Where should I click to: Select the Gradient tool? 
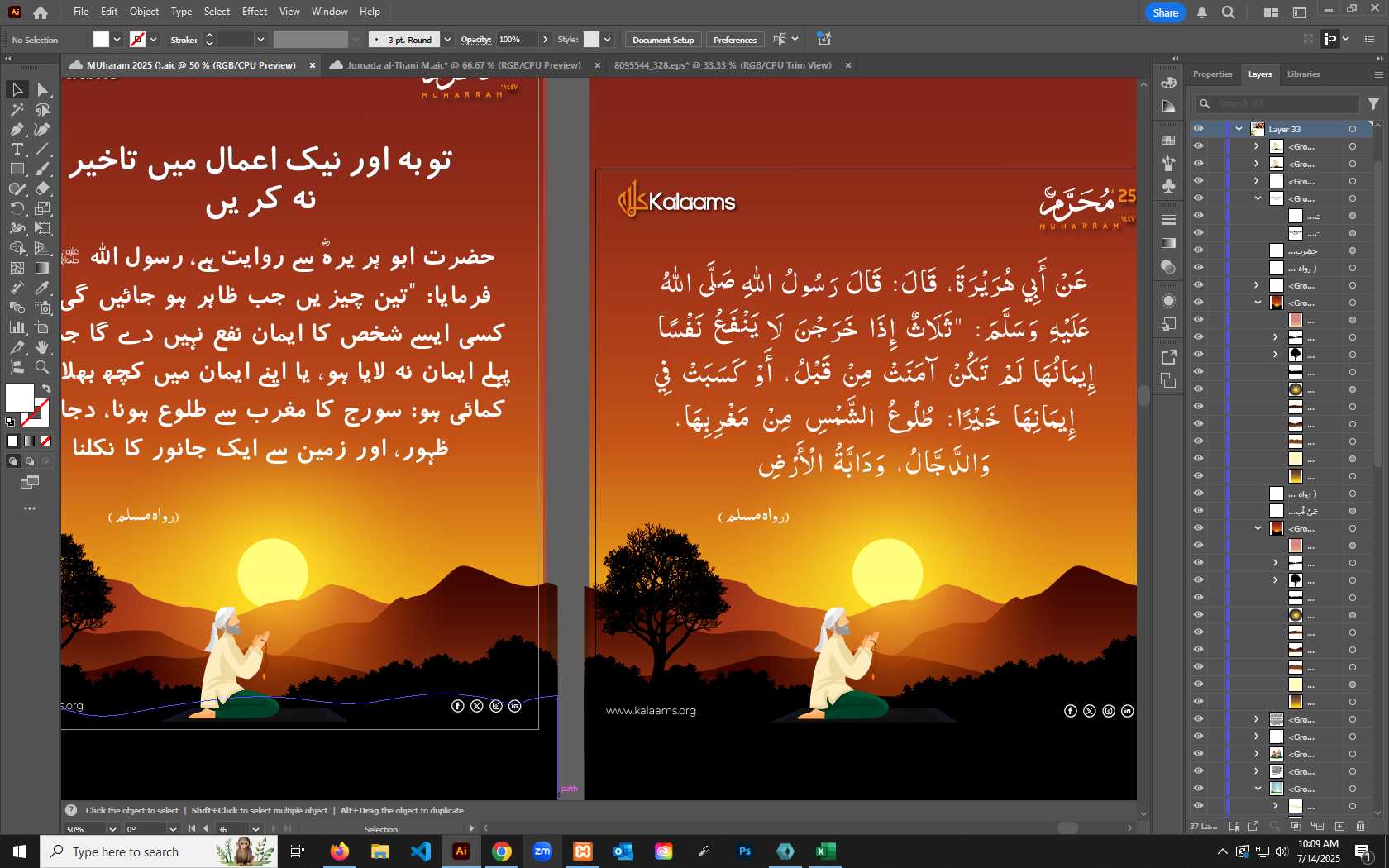(x=43, y=268)
